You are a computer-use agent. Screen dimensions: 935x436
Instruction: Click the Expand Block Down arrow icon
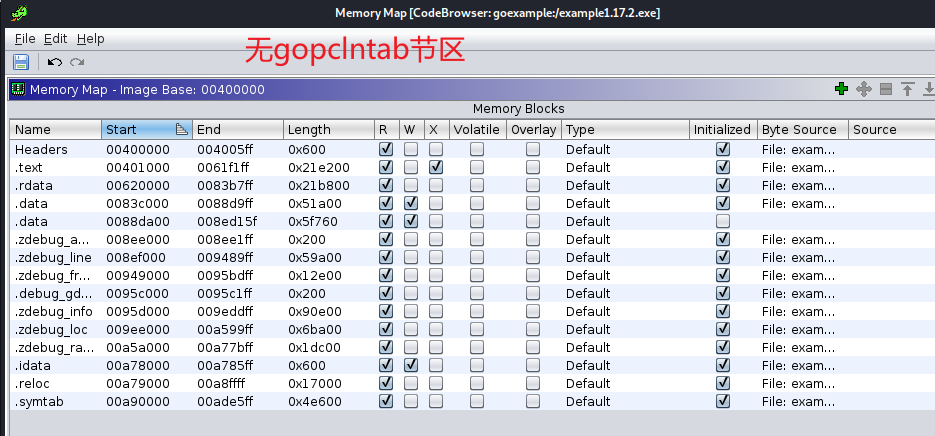(928, 89)
